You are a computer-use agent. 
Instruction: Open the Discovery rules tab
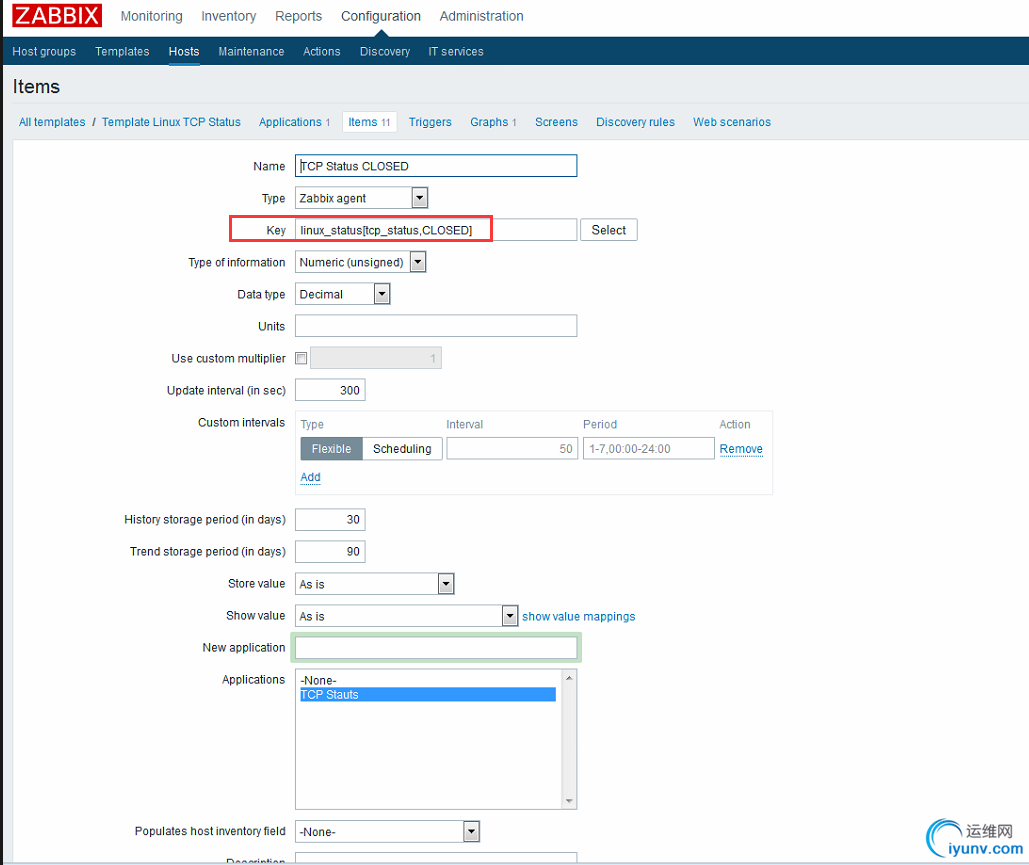[x=635, y=122]
